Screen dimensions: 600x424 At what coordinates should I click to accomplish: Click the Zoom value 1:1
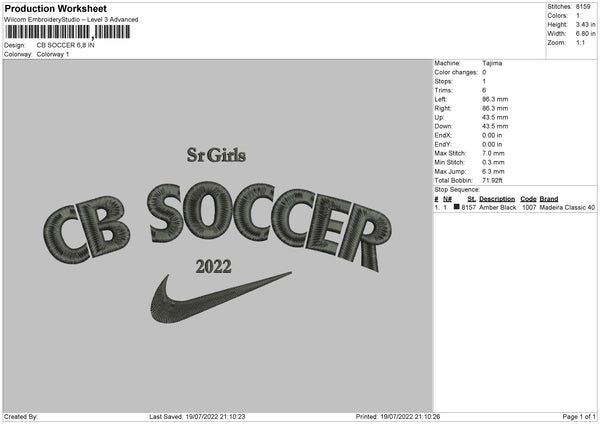coord(580,42)
